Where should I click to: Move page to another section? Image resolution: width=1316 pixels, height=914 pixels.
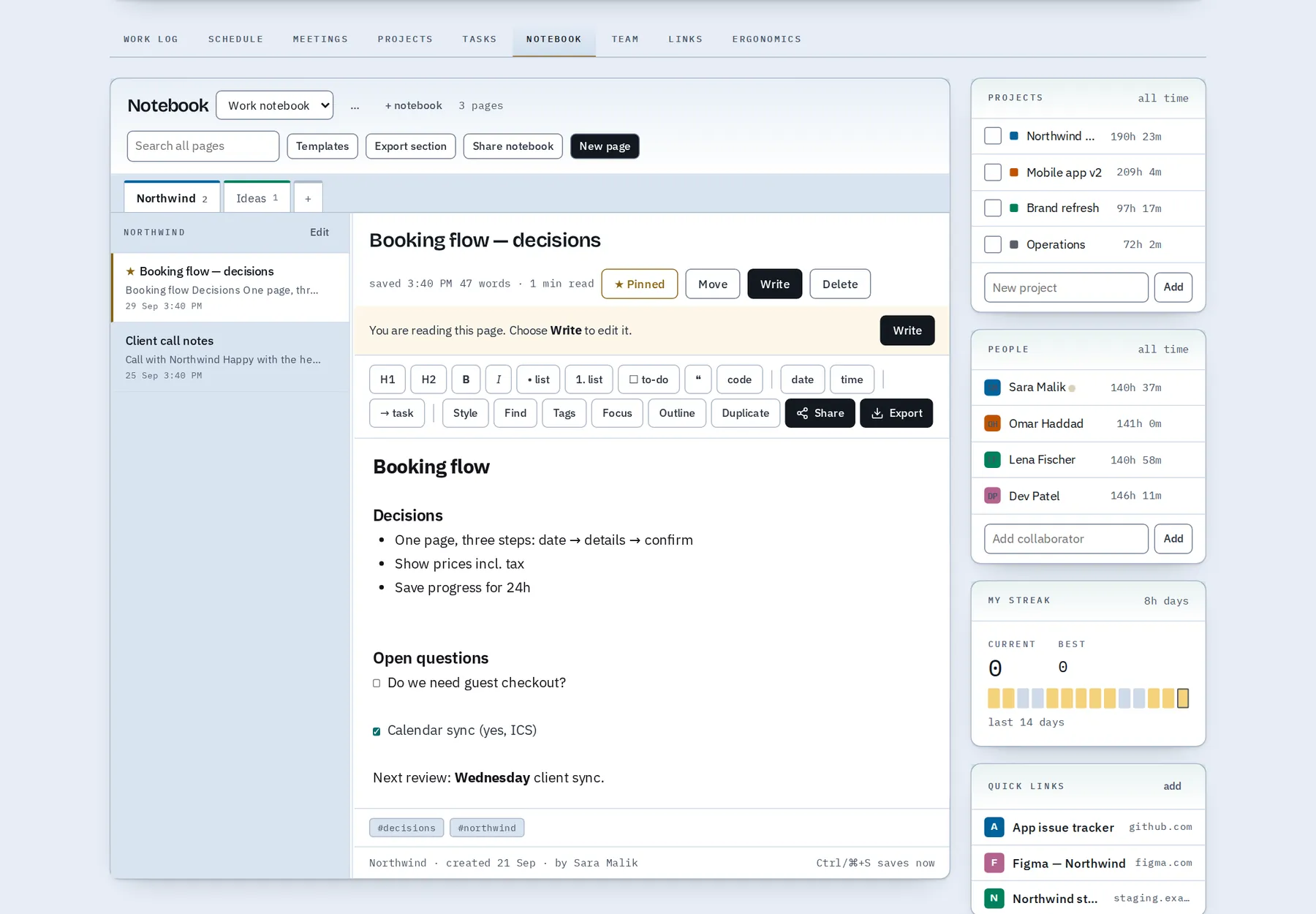(x=713, y=284)
